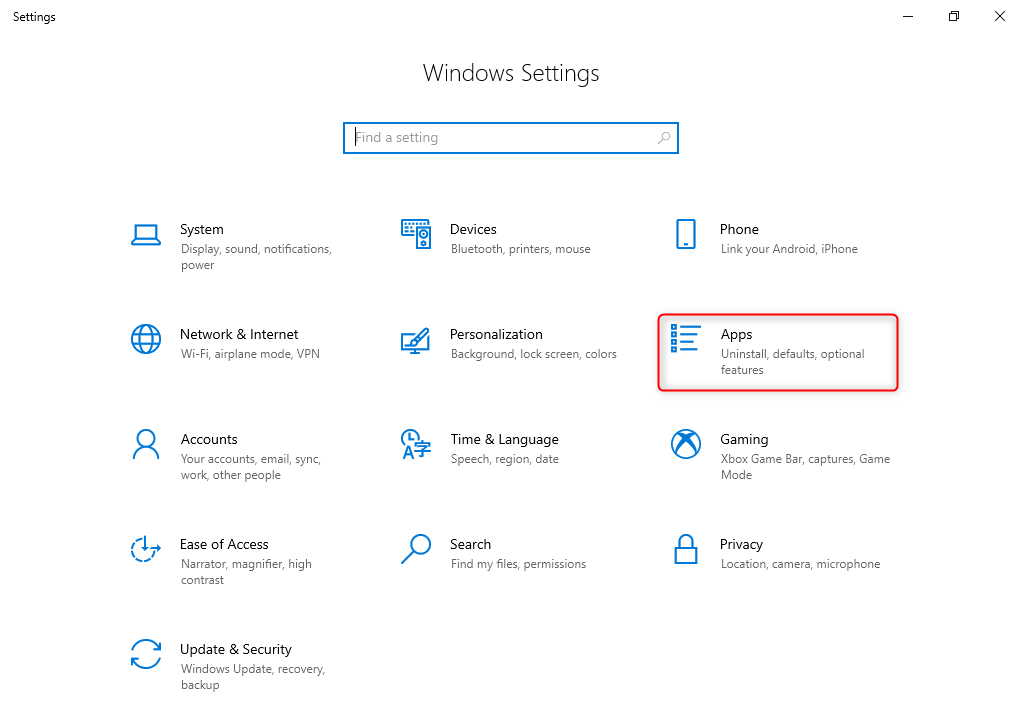Click the Update & Security sync arrows icon

(146, 654)
